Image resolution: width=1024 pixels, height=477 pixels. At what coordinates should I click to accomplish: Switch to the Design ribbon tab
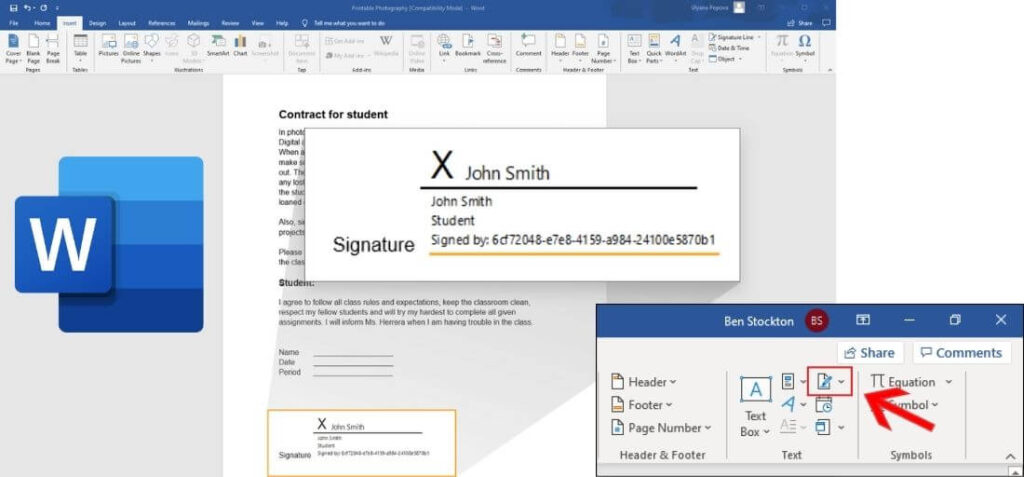click(97, 22)
